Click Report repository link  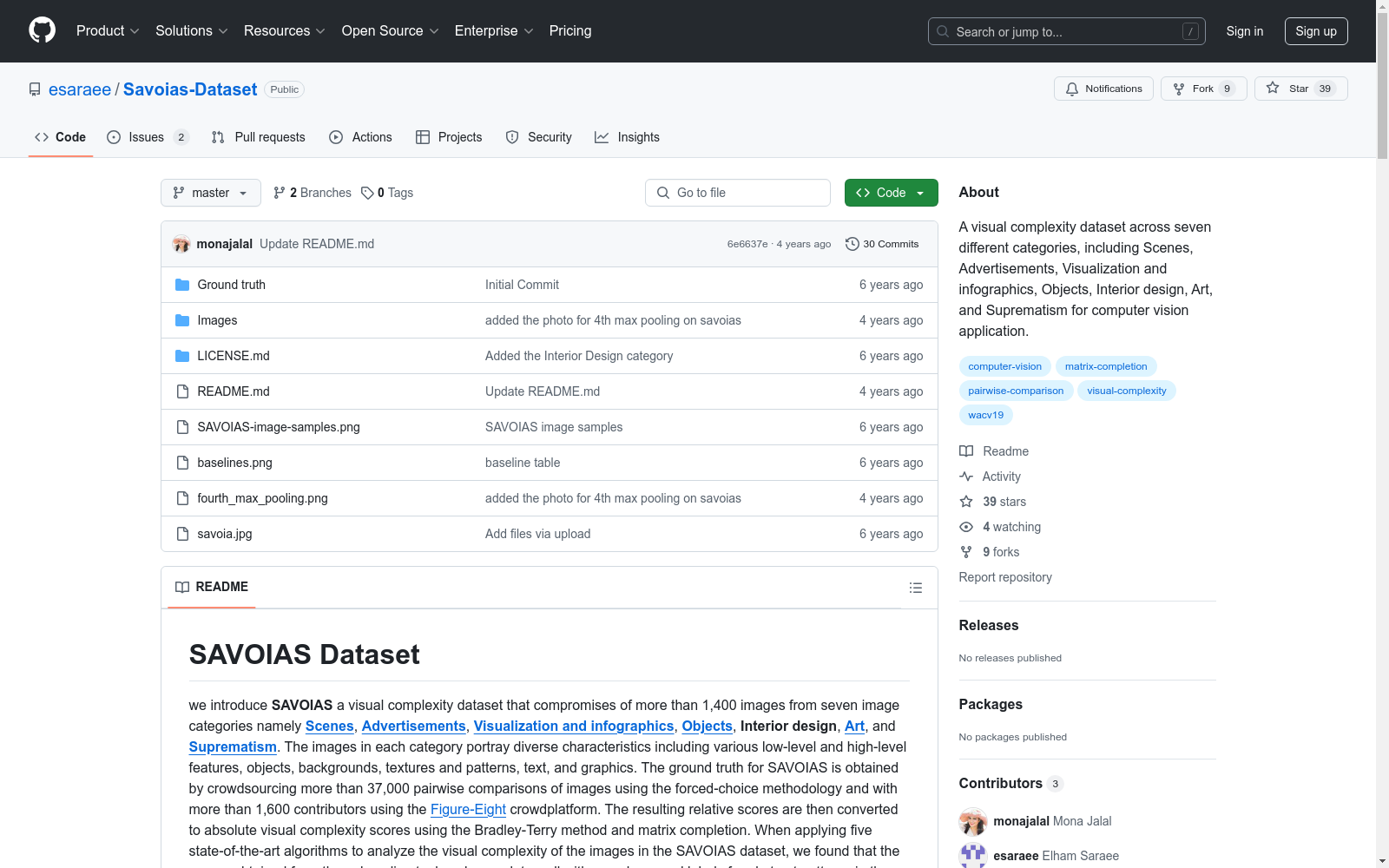tap(1005, 577)
